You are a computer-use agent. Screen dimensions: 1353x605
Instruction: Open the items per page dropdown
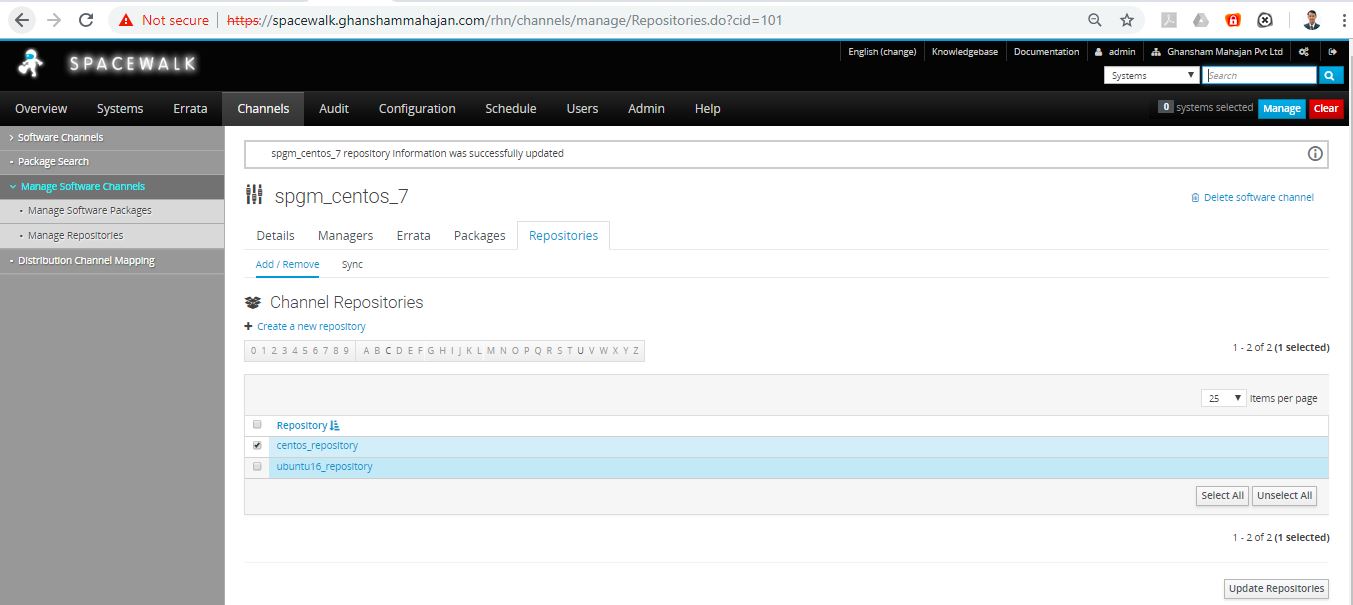click(x=1223, y=398)
